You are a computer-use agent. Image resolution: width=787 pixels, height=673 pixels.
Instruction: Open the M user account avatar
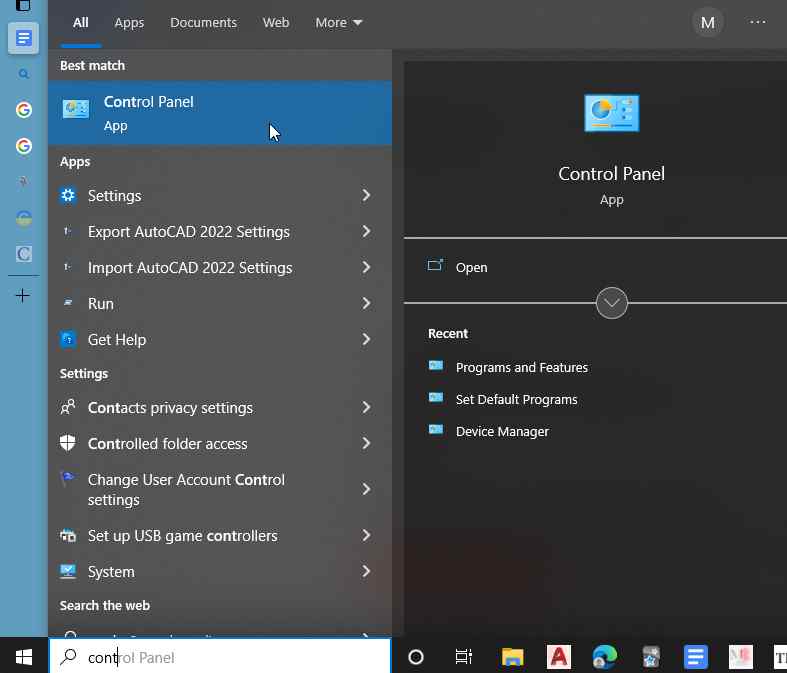pos(708,23)
